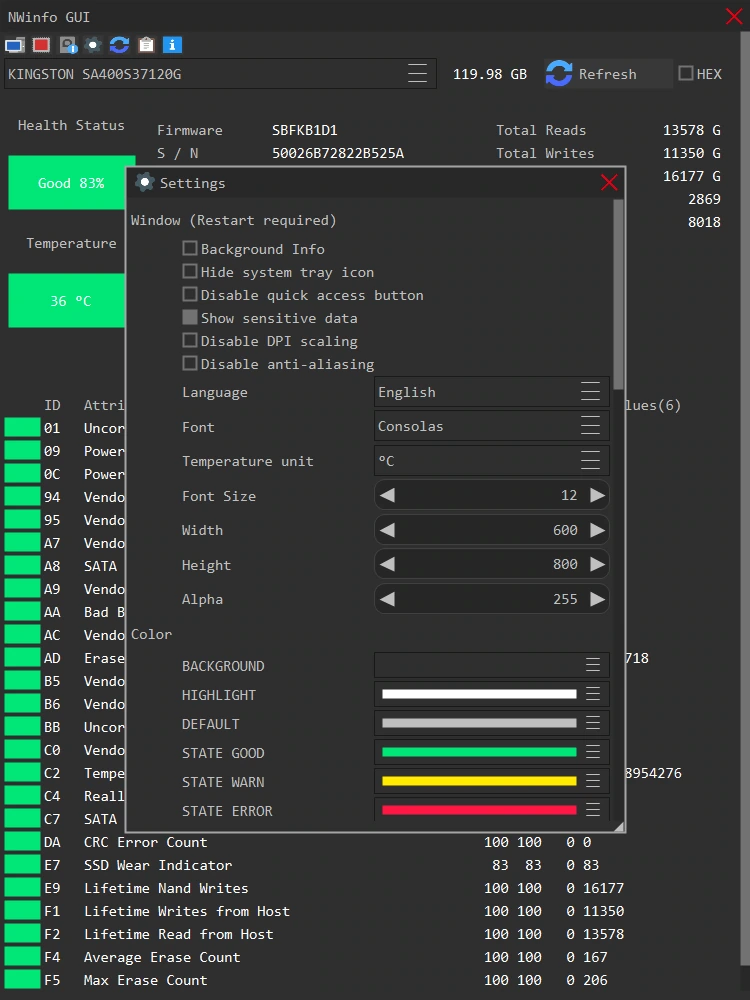The height and width of the screenshot is (1000, 750).
Task: Click the main window vertical scrollbar
Action: point(744,497)
